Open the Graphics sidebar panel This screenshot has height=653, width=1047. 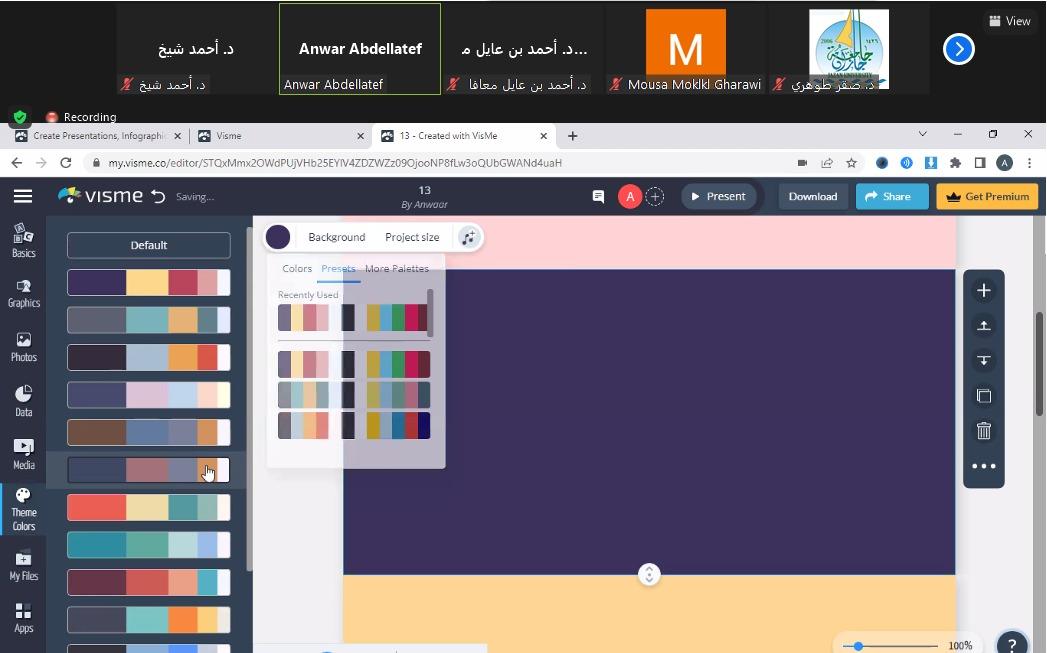[23, 293]
